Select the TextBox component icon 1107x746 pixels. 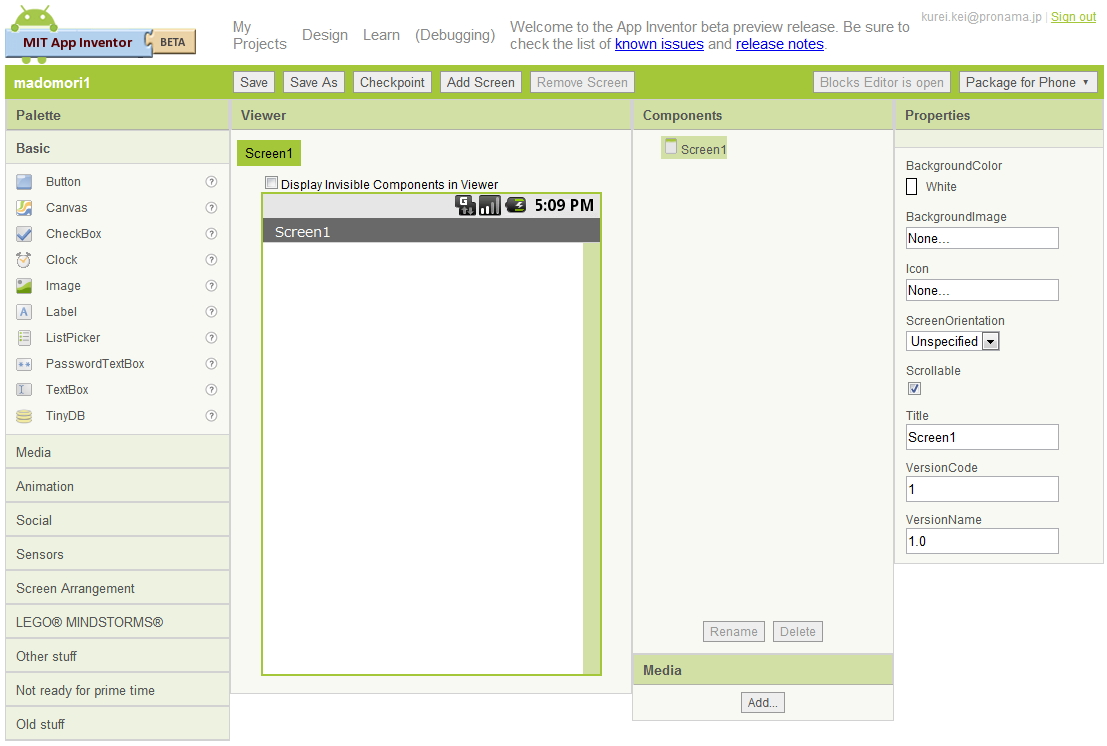point(24,390)
